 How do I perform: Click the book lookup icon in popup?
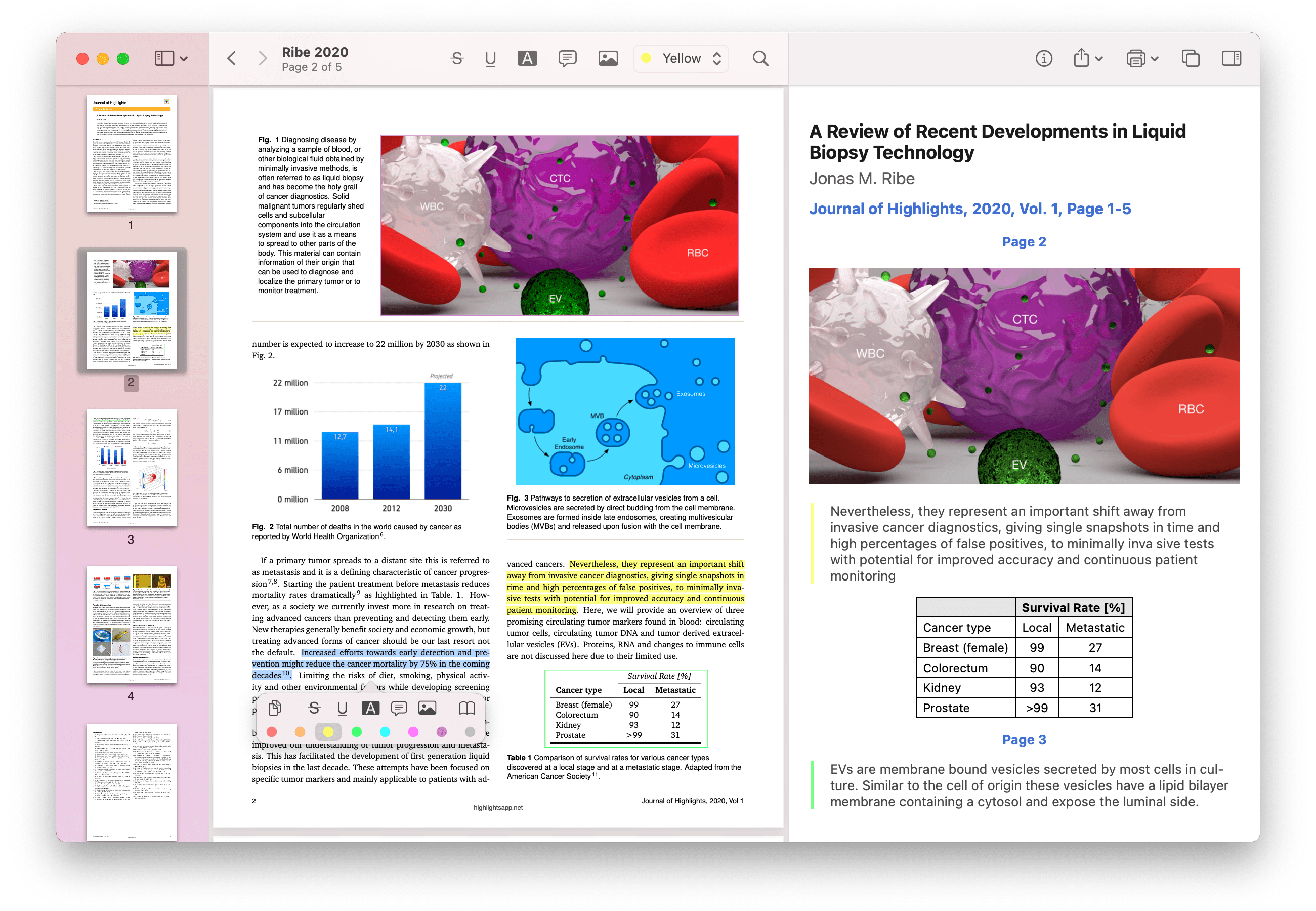coord(467,709)
